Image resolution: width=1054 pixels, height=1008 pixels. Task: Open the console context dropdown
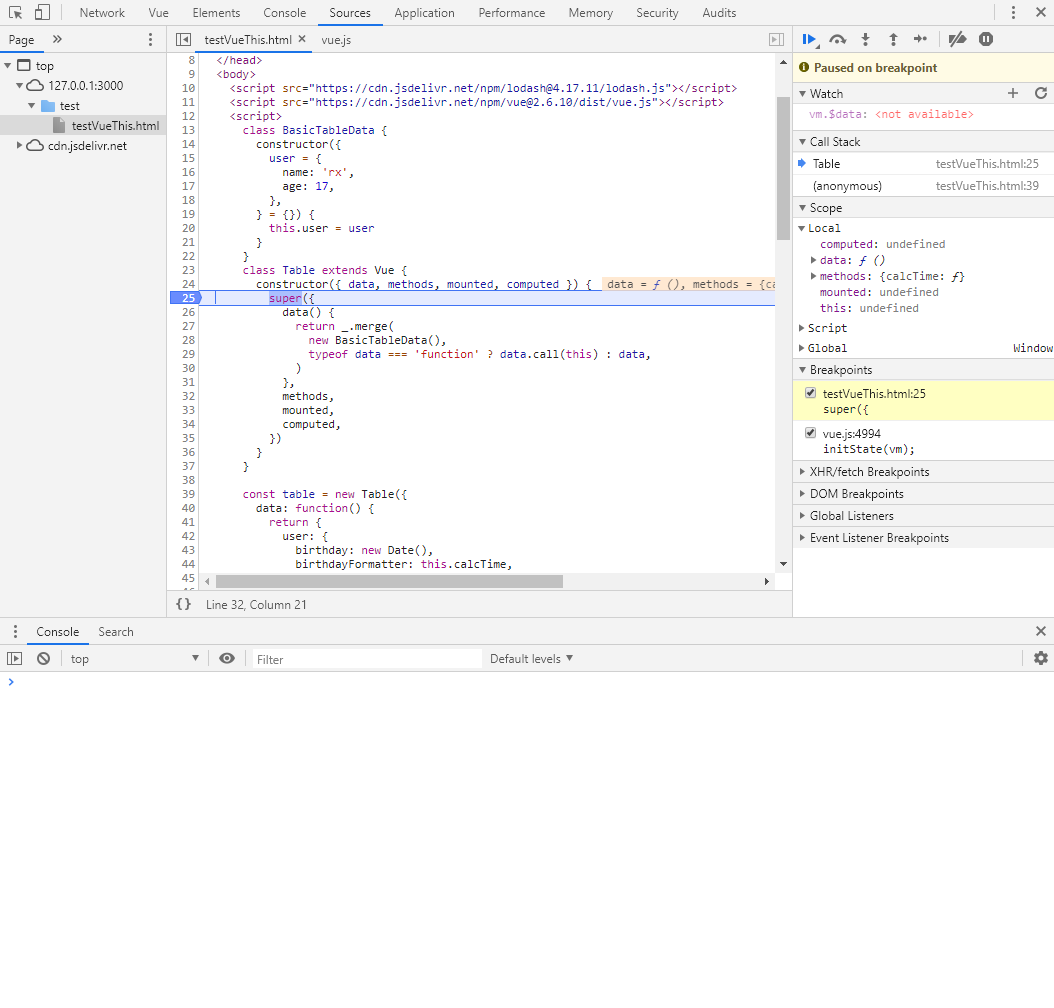[134, 659]
